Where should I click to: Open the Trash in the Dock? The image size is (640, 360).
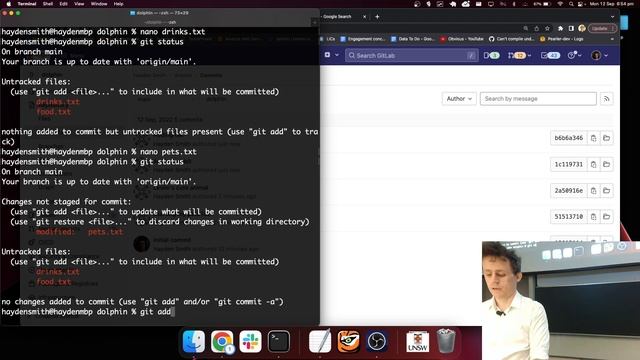click(x=446, y=341)
